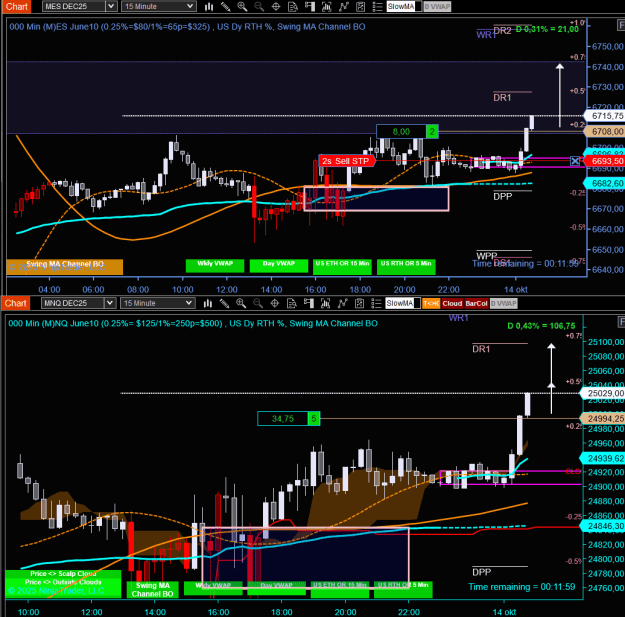Toggle the T<>K button on MNQ toolbar
The image size is (625, 617).
tap(431, 303)
